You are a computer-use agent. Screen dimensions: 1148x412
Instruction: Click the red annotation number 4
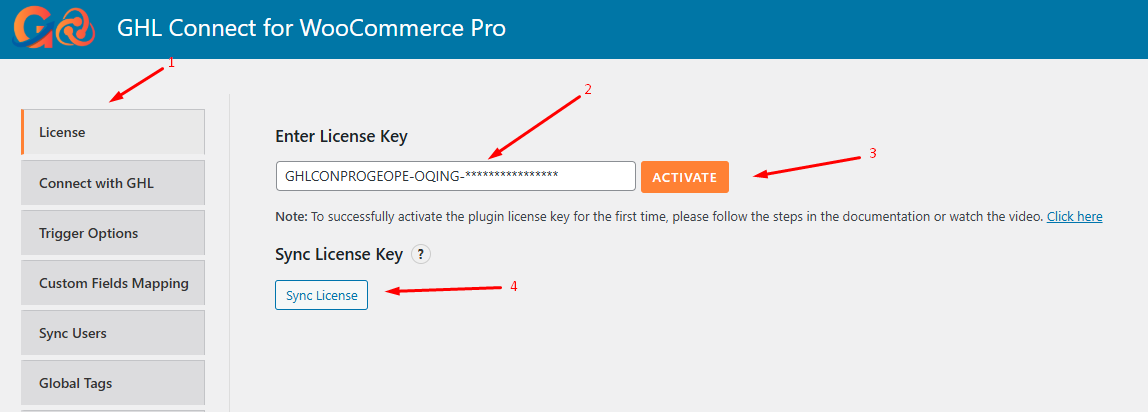click(514, 286)
